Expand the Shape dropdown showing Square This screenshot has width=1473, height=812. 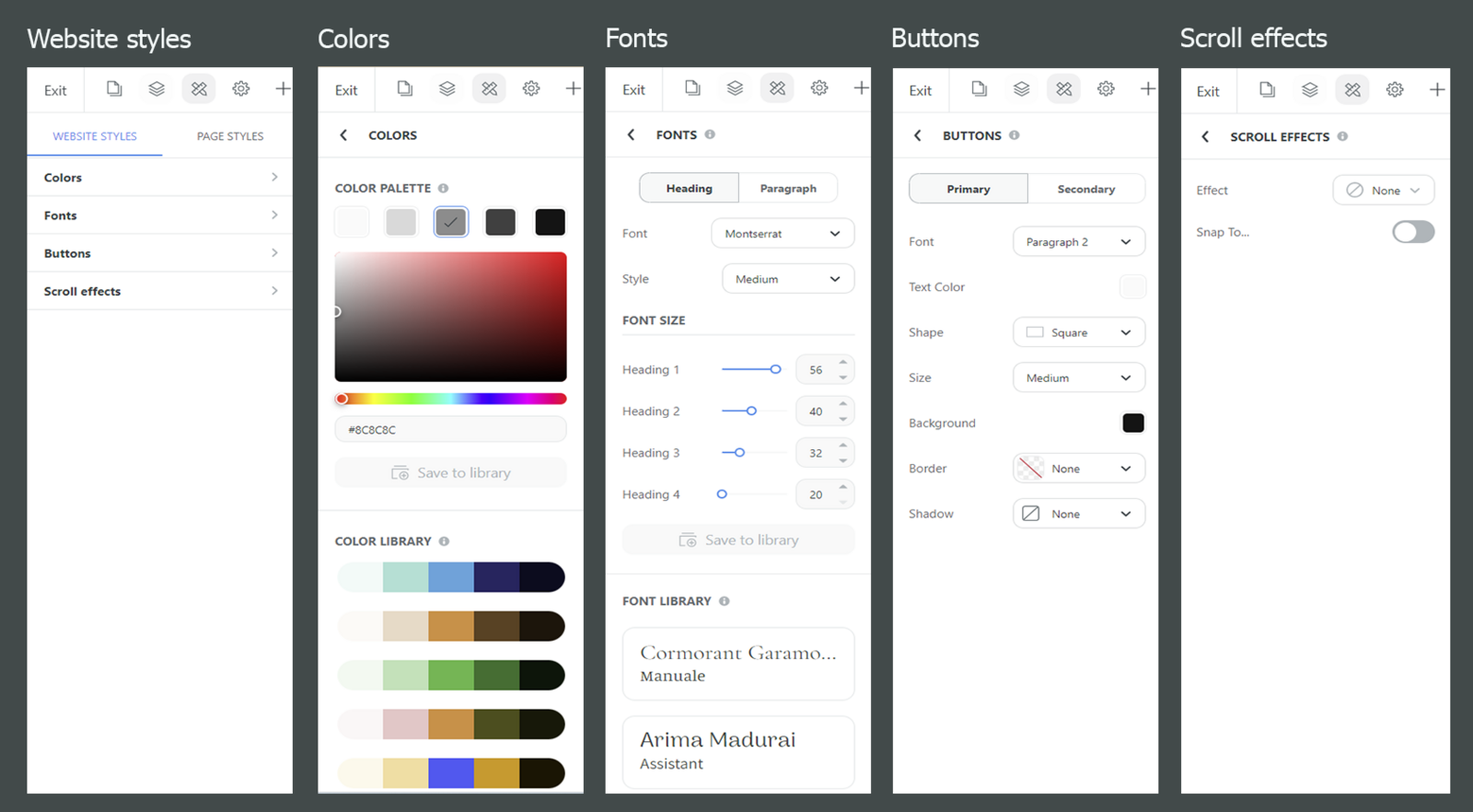[x=1078, y=332]
